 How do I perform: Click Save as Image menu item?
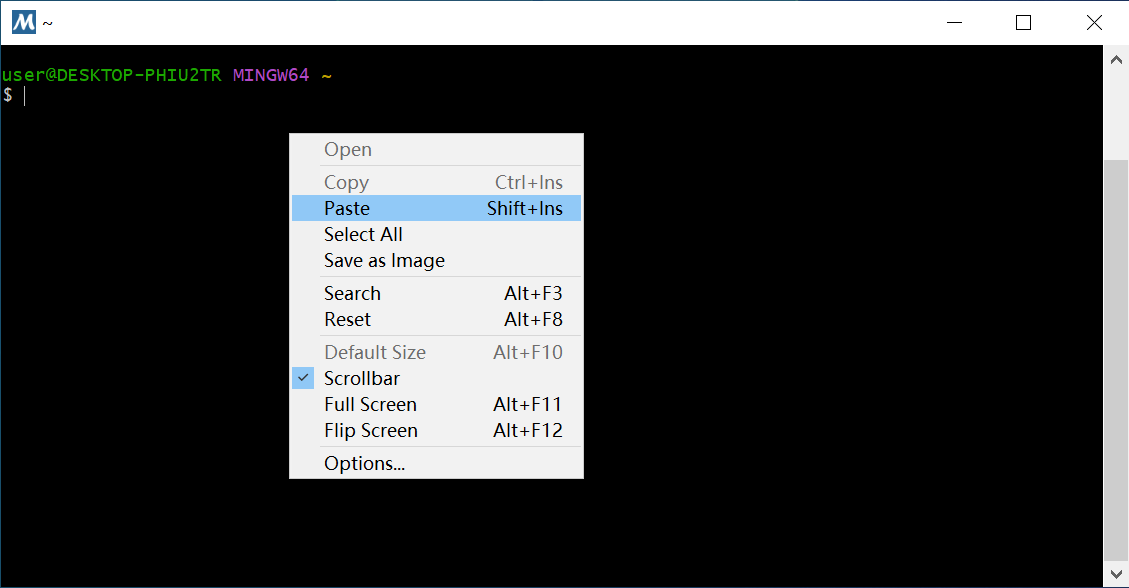pyautogui.click(x=384, y=261)
